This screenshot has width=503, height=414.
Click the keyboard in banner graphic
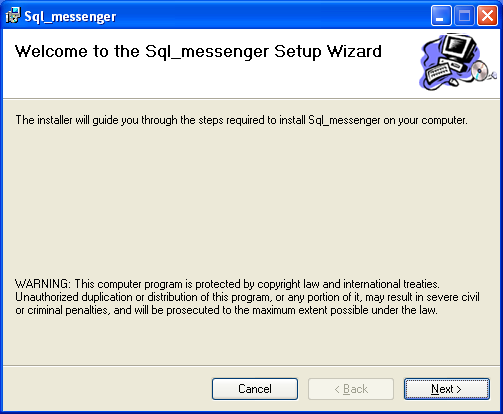click(438, 72)
